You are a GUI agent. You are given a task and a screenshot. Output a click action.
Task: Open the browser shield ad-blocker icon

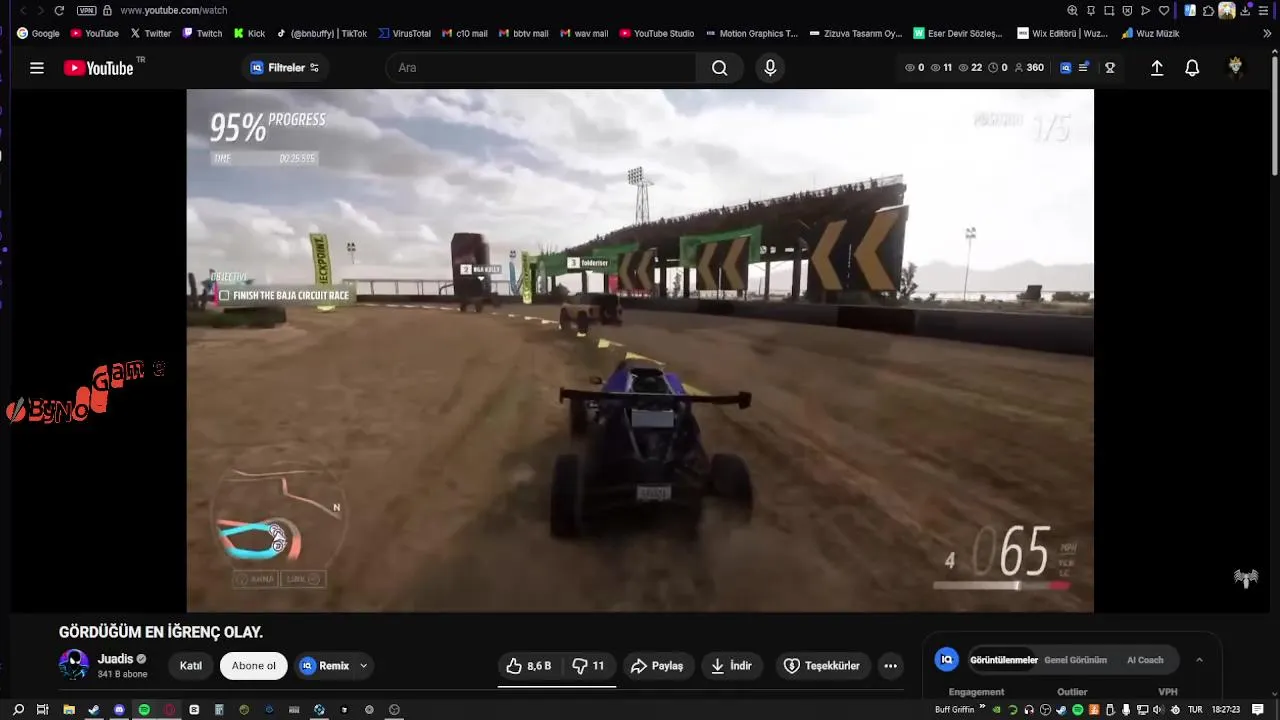(x=1127, y=10)
